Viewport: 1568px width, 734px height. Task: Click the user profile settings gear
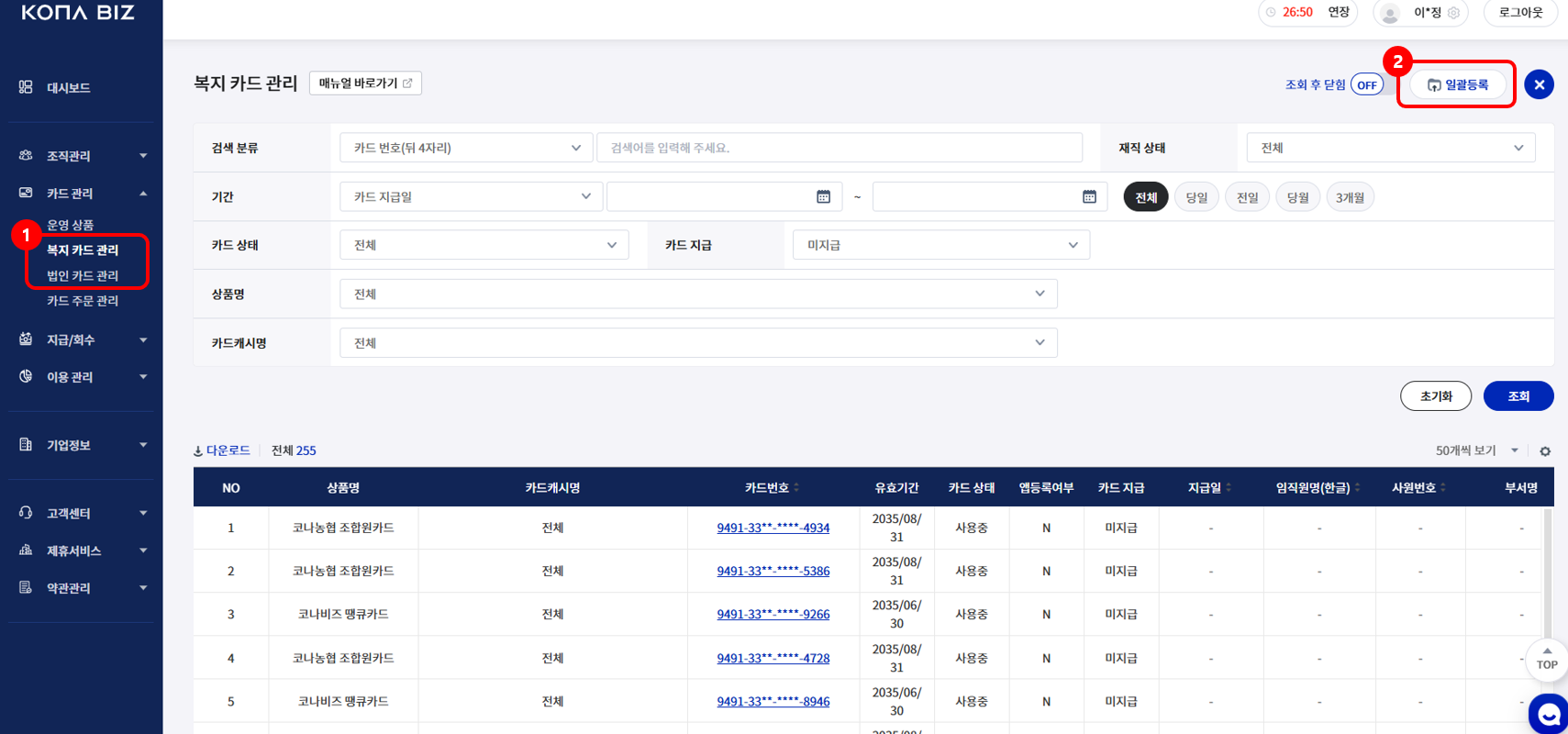(1454, 13)
